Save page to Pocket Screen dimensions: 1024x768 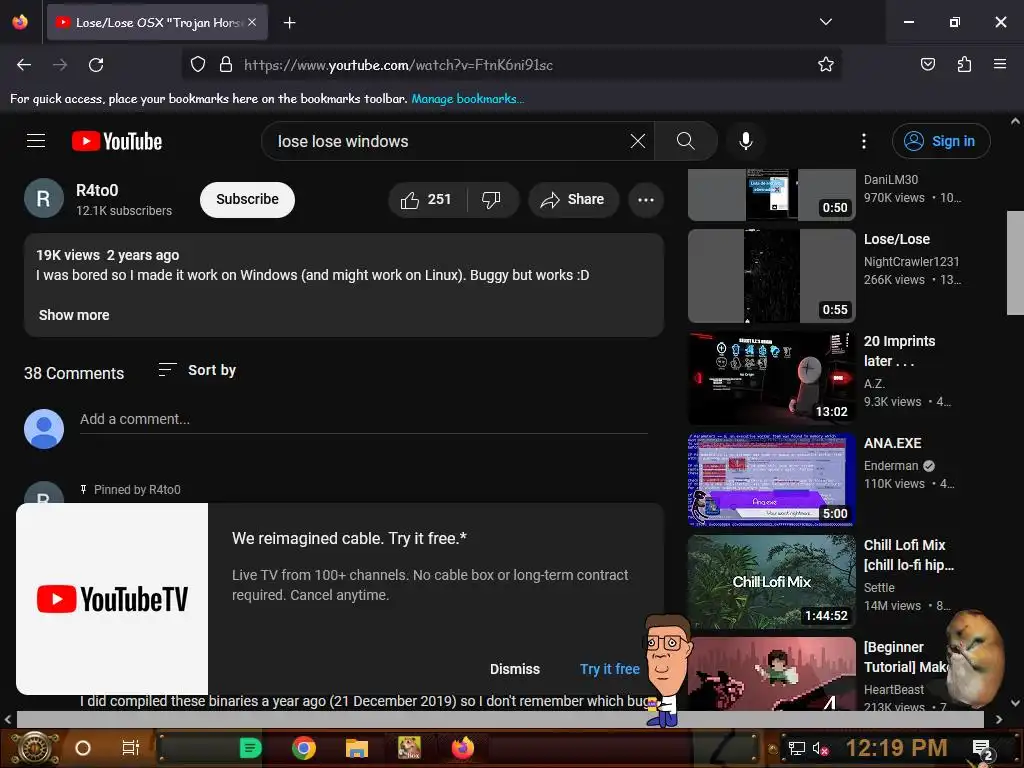pyautogui.click(x=927, y=65)
